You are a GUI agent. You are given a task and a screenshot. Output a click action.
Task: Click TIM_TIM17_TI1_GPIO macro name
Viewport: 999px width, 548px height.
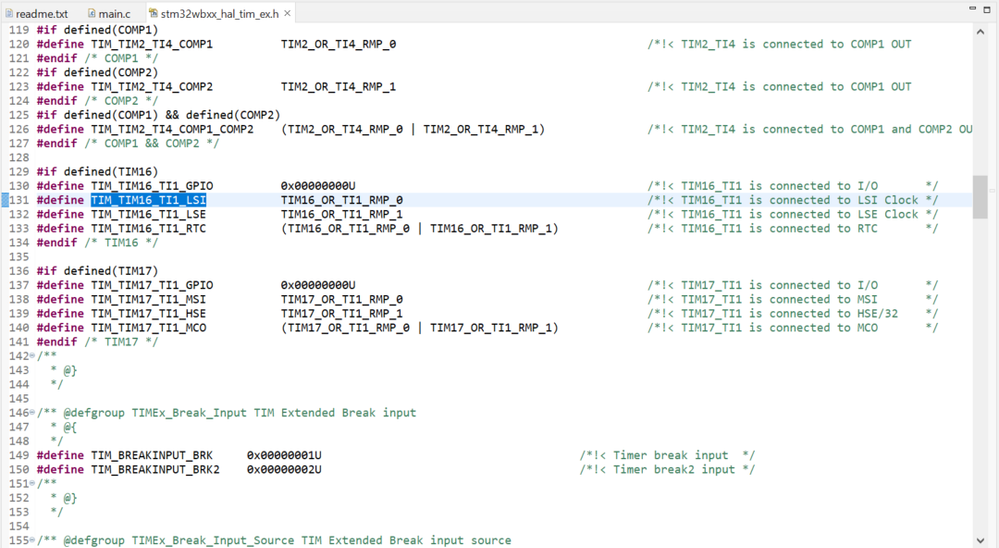click(152, 285)
